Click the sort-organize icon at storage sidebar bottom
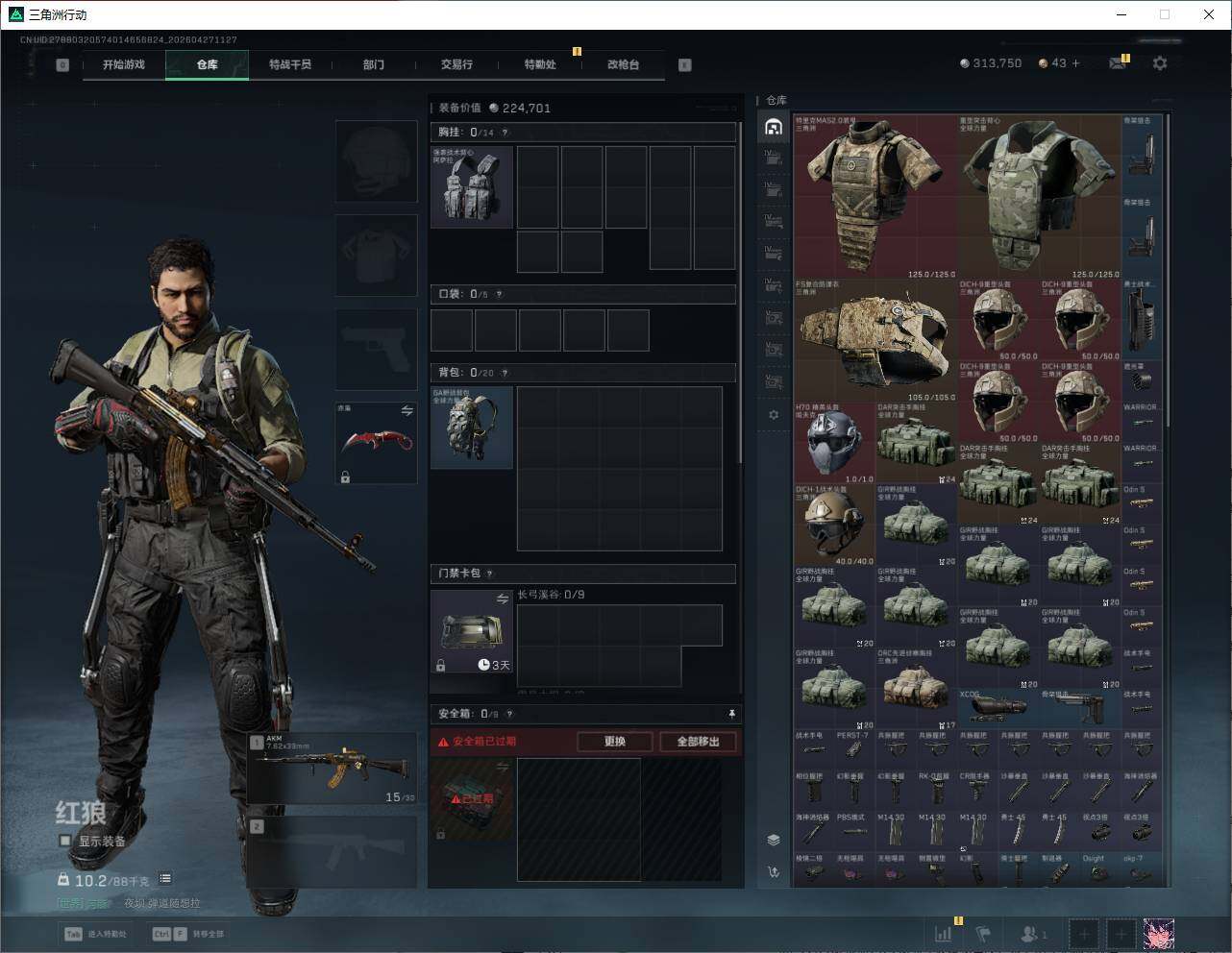The width and height of the screenshot is (1232, 953). pos(774,872)
